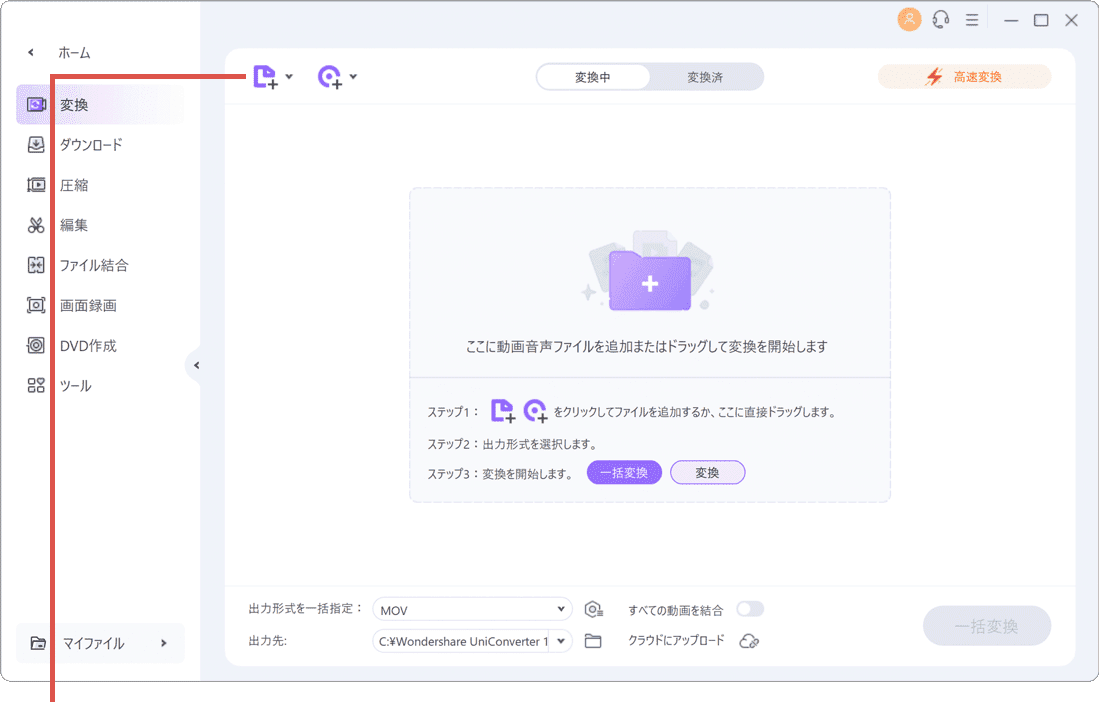1100x702 pixels.
Task: Open the ツール (Toolbox) section
Action: click(x=75, y=384)
